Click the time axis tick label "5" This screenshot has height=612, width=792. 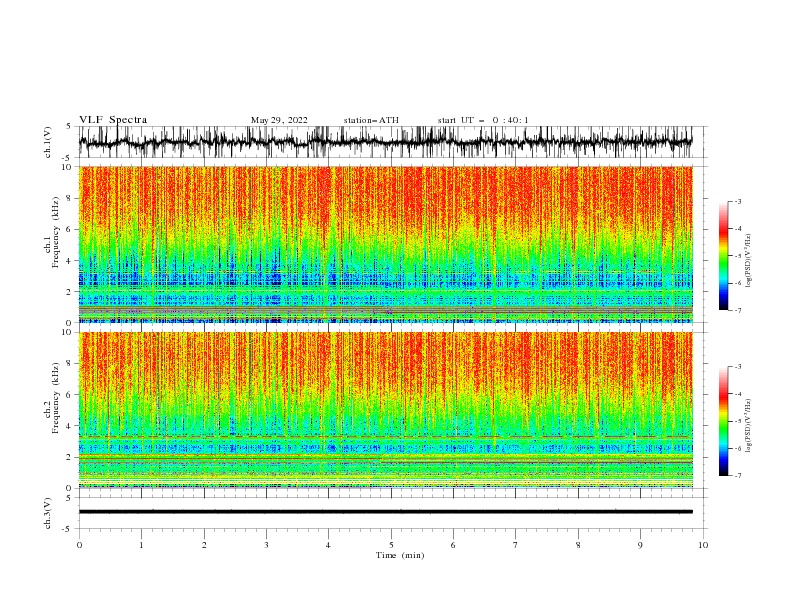coord(391,545)
